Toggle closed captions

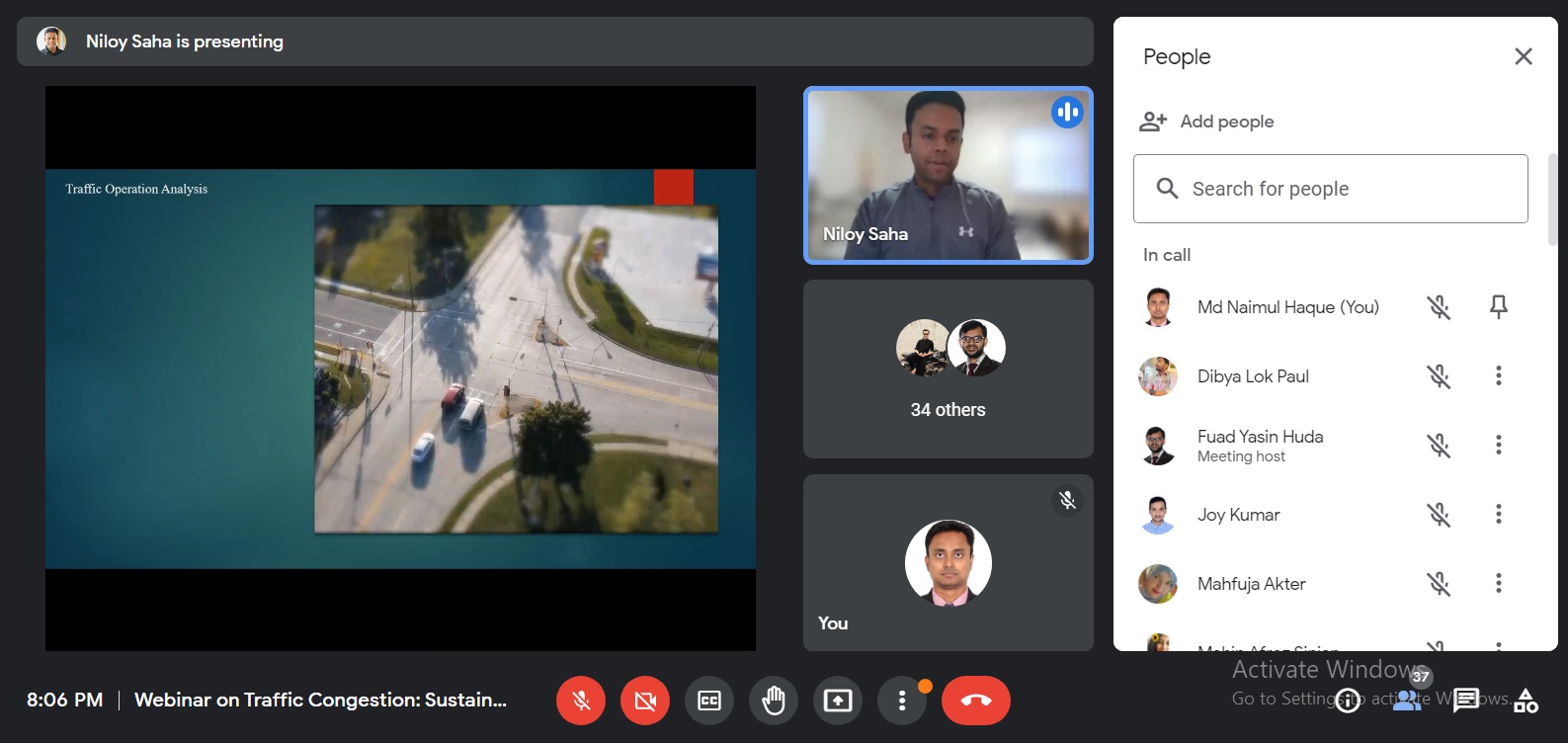(709, 701)
